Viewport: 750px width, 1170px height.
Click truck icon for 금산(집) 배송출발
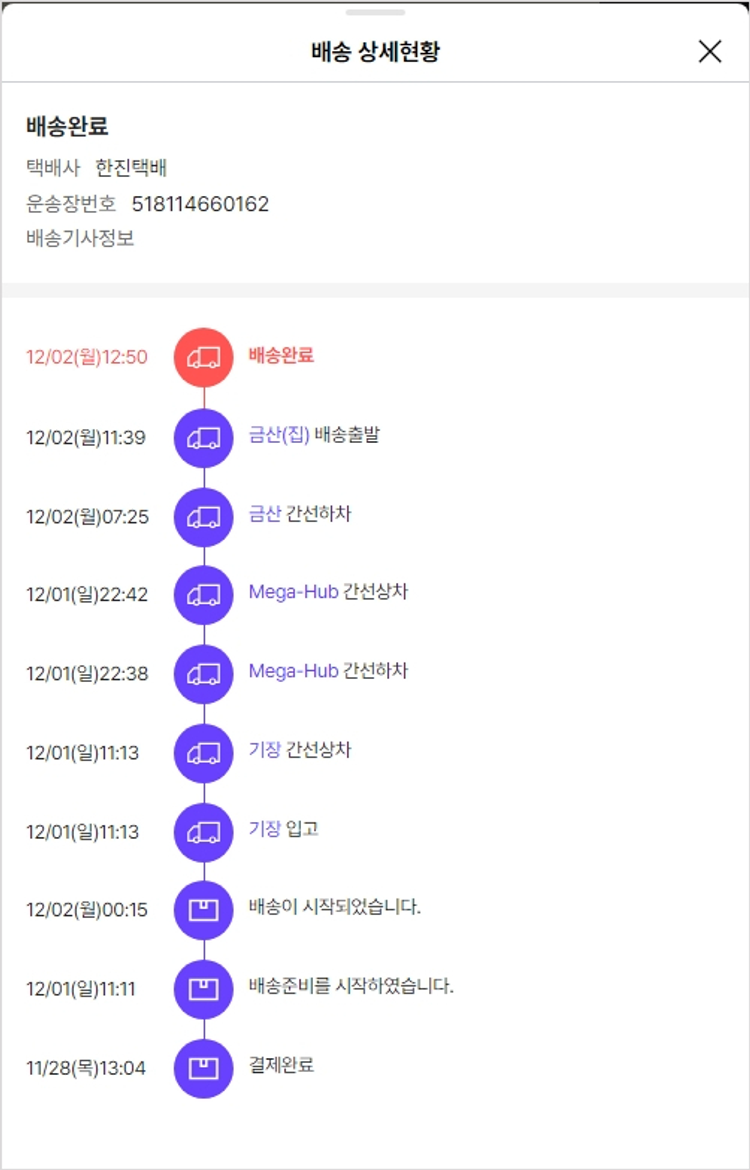point(204,436)
